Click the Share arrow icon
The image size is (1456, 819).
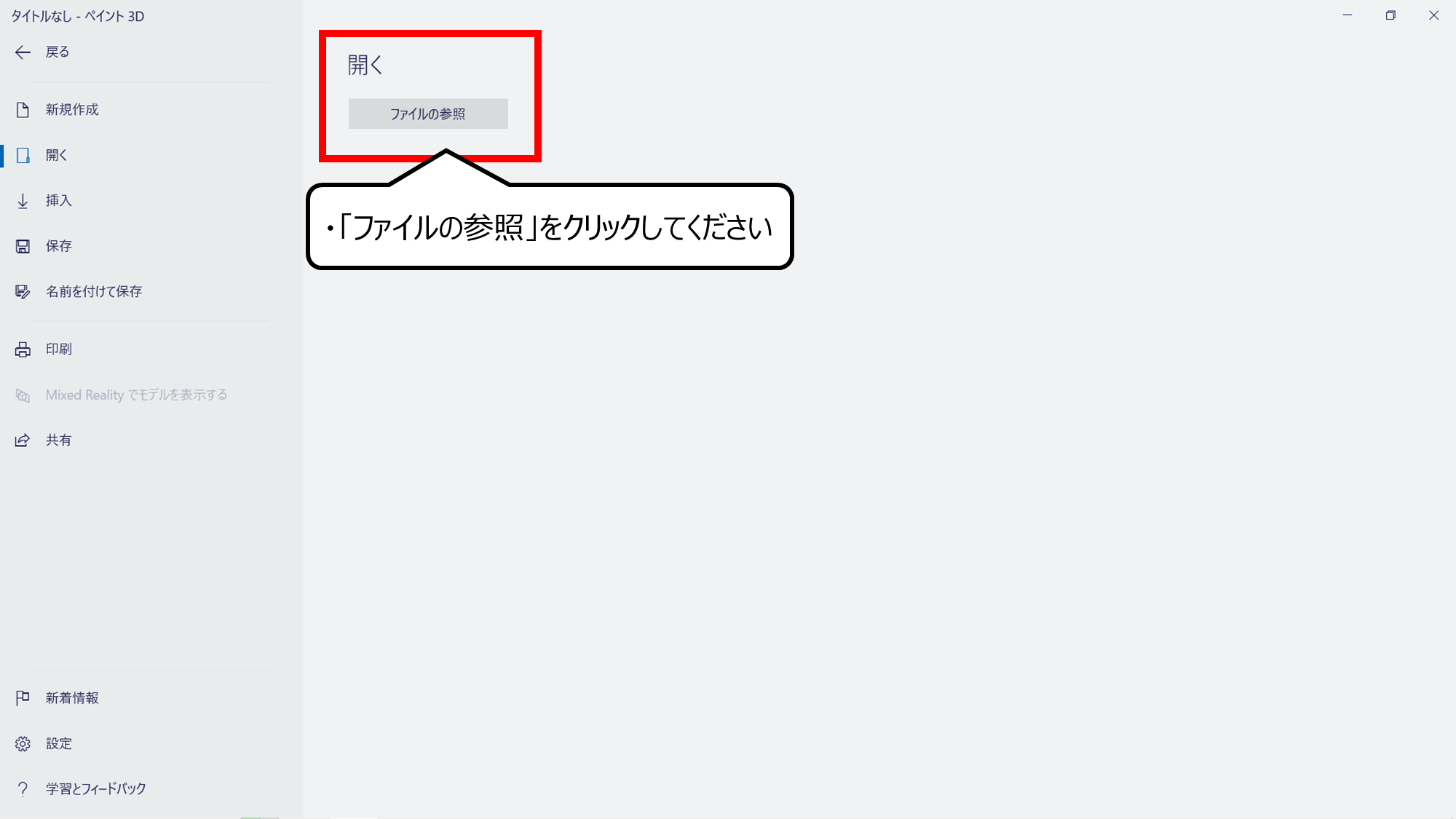tap(23, 440)
